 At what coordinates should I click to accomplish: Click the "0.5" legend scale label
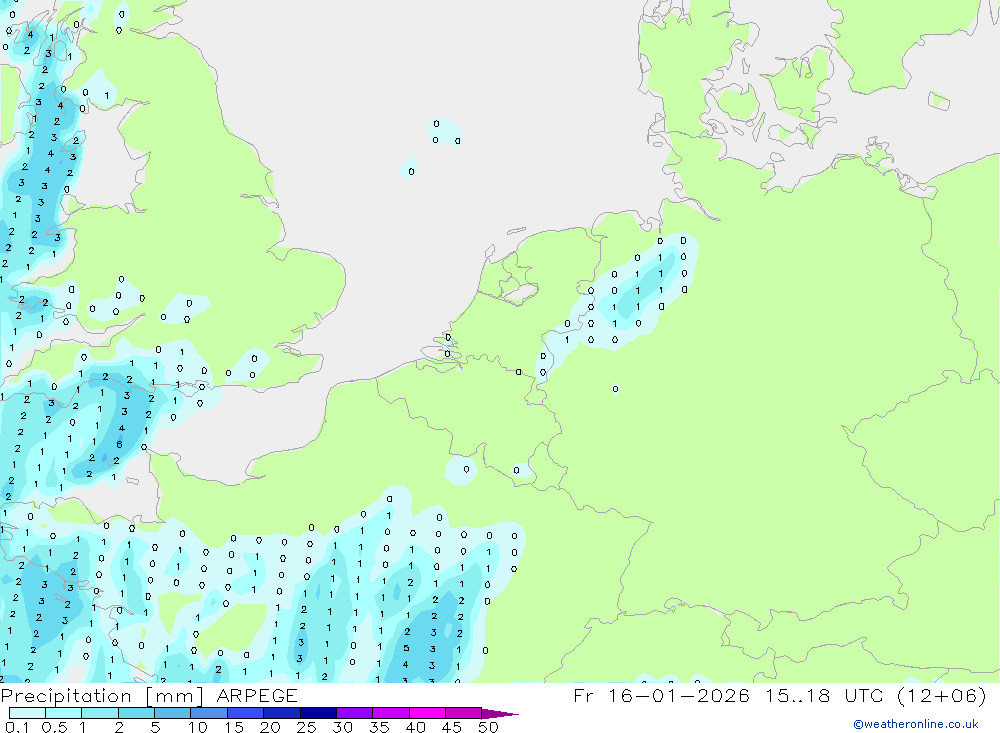click(54, 727)
